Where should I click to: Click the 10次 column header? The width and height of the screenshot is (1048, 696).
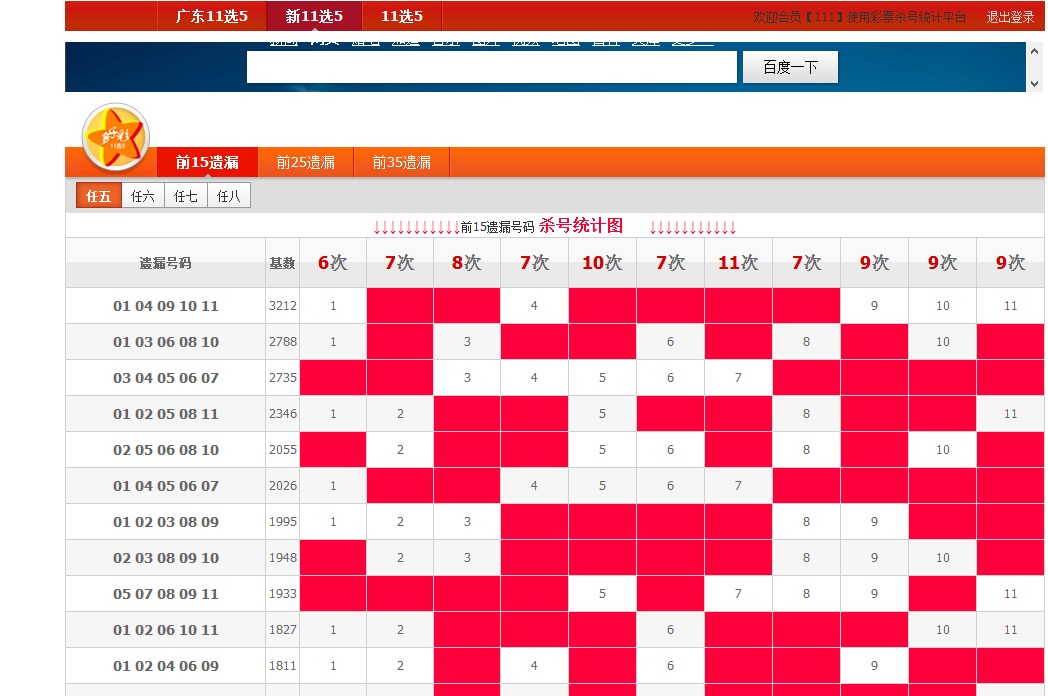pos(602,263)
